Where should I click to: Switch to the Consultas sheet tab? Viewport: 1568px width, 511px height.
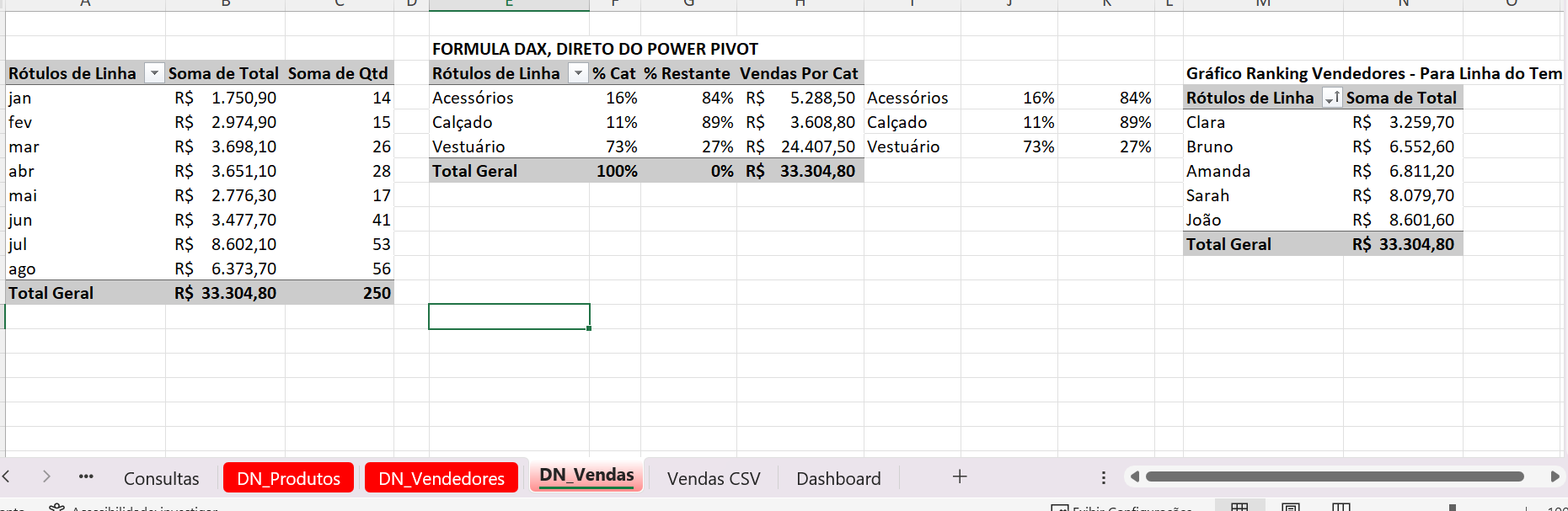coord(162,478)
